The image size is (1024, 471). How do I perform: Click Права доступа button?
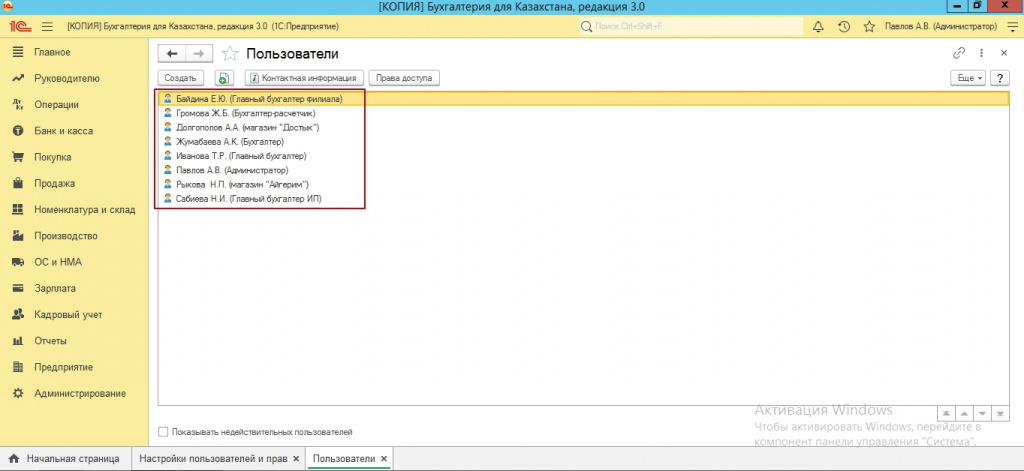tap(404, 78)
